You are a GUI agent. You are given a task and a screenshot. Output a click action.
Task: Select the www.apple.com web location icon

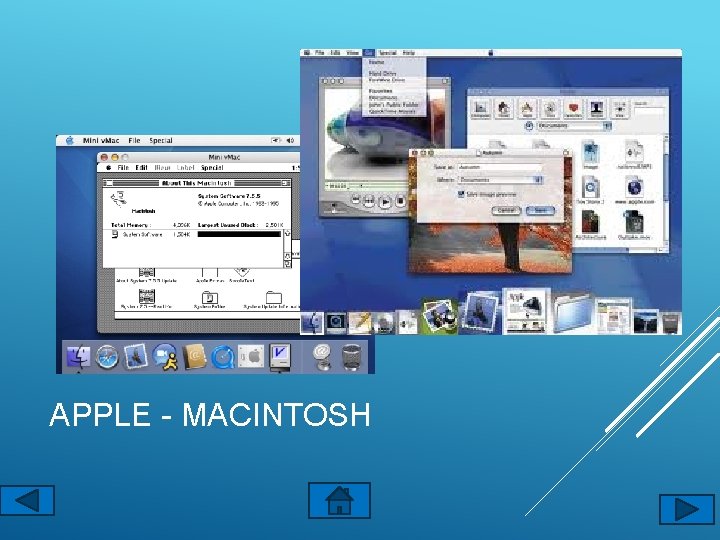634,191
